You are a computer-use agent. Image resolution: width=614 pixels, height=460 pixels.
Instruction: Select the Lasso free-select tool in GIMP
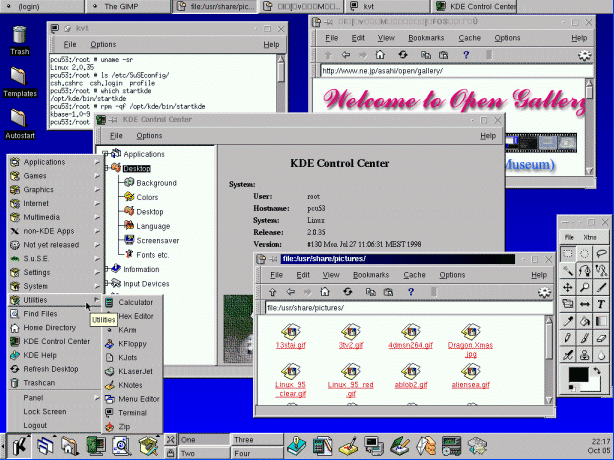601,254
